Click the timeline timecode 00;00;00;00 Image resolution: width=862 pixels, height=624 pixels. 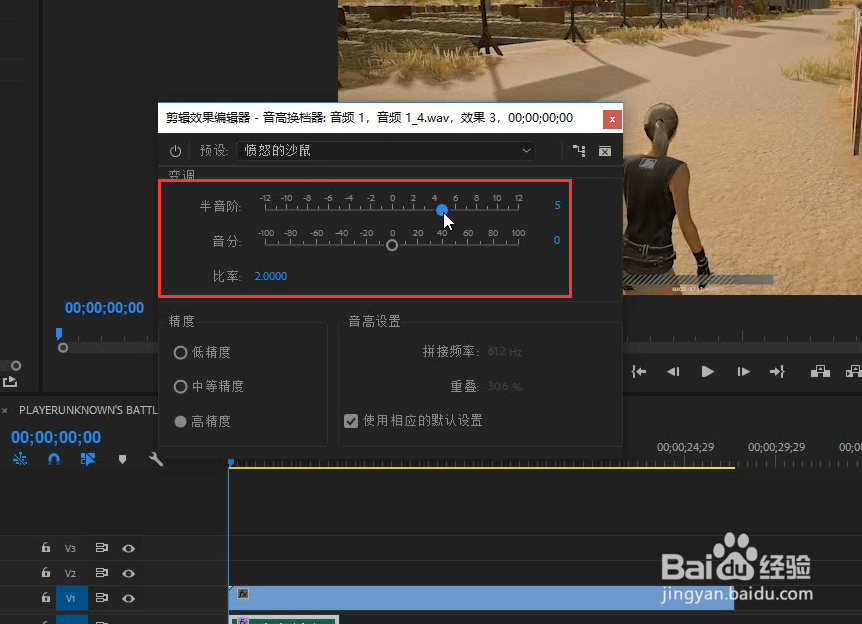coord(56,438)
